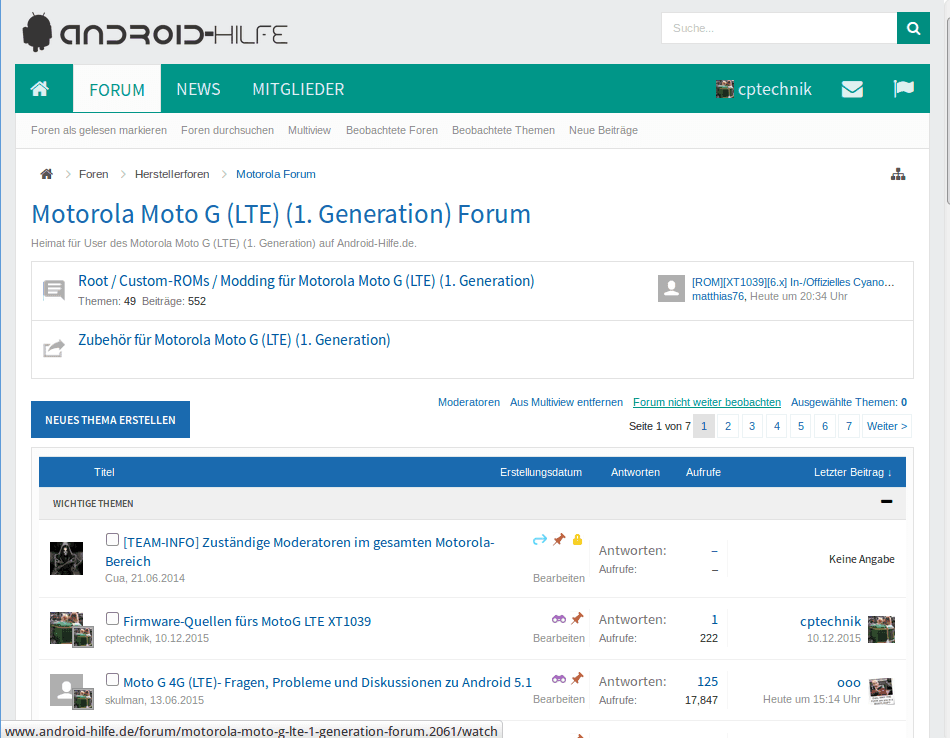Open Beobachtete Foren
Screen dimensions: 950x738
[x=391, y=130]
